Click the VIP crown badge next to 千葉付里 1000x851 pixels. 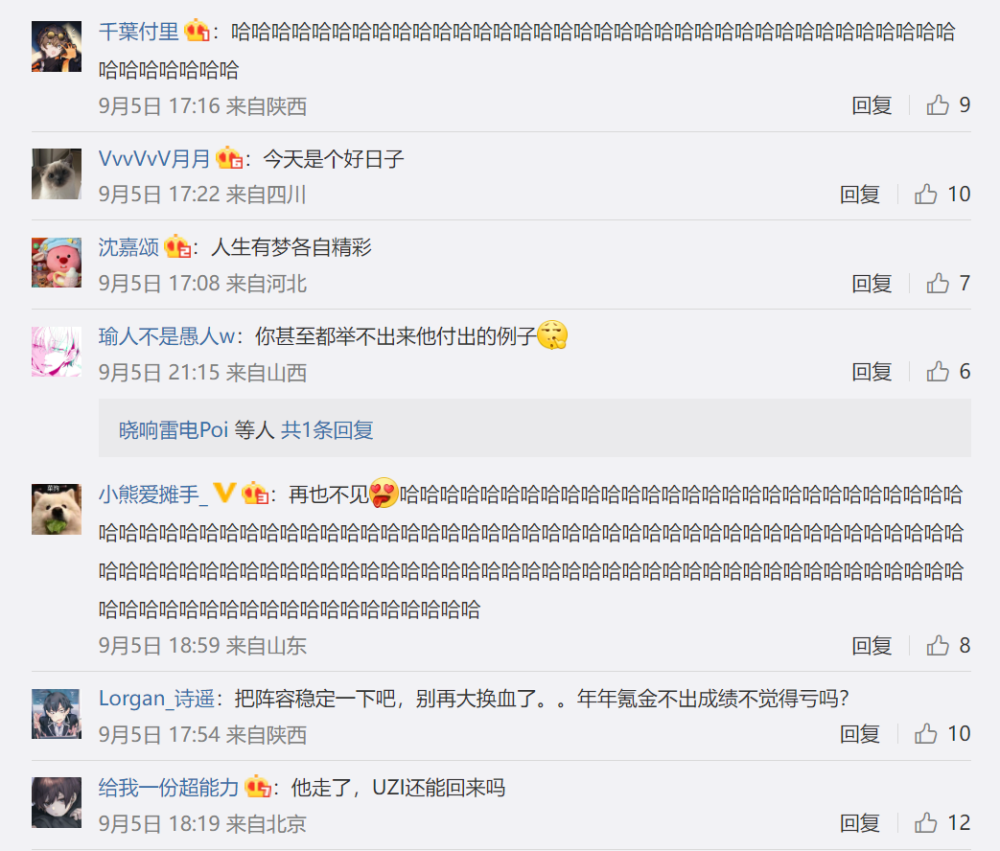pos(197,31)
